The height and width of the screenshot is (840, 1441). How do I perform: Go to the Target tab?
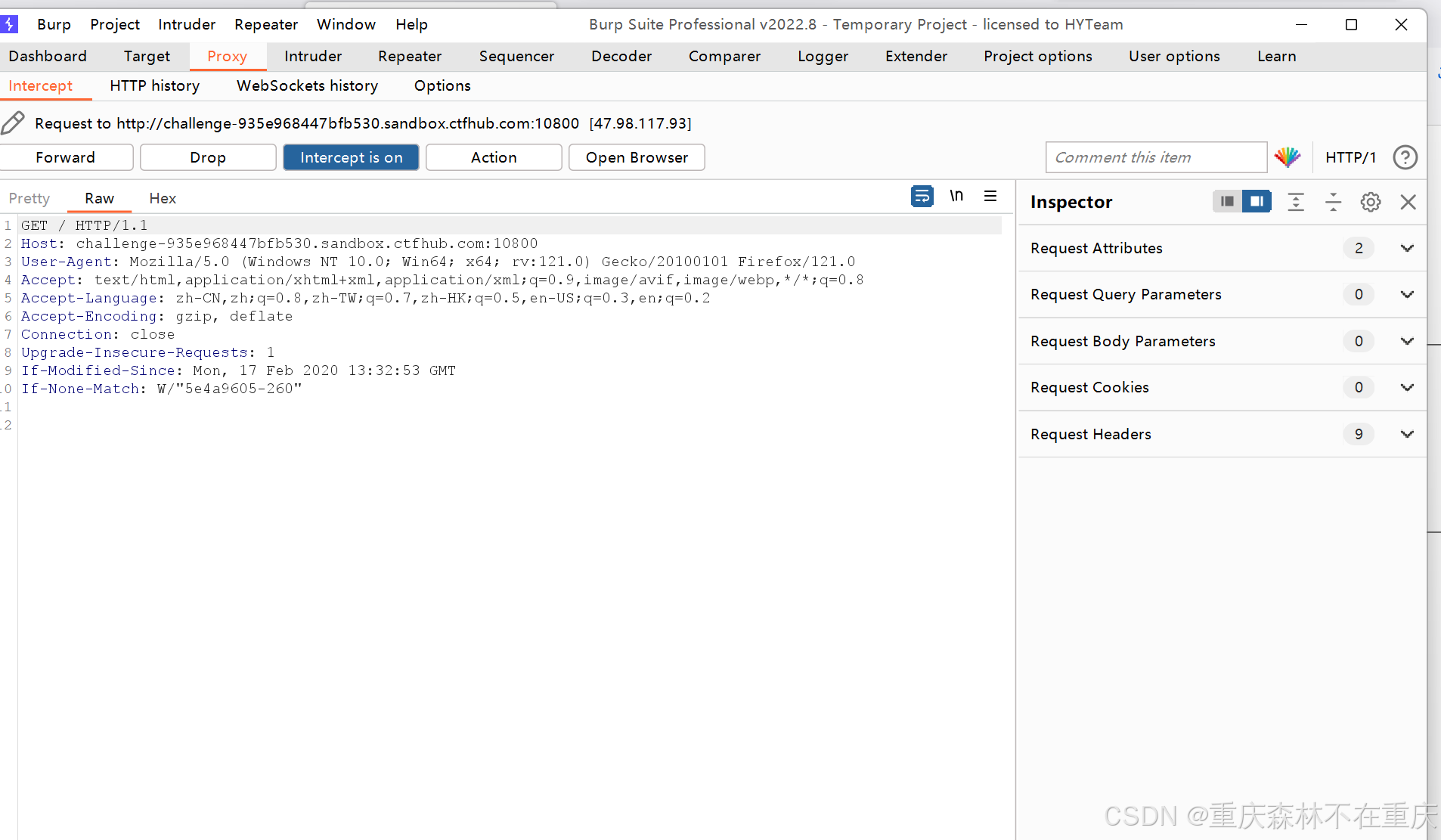[x=147, y=56]
